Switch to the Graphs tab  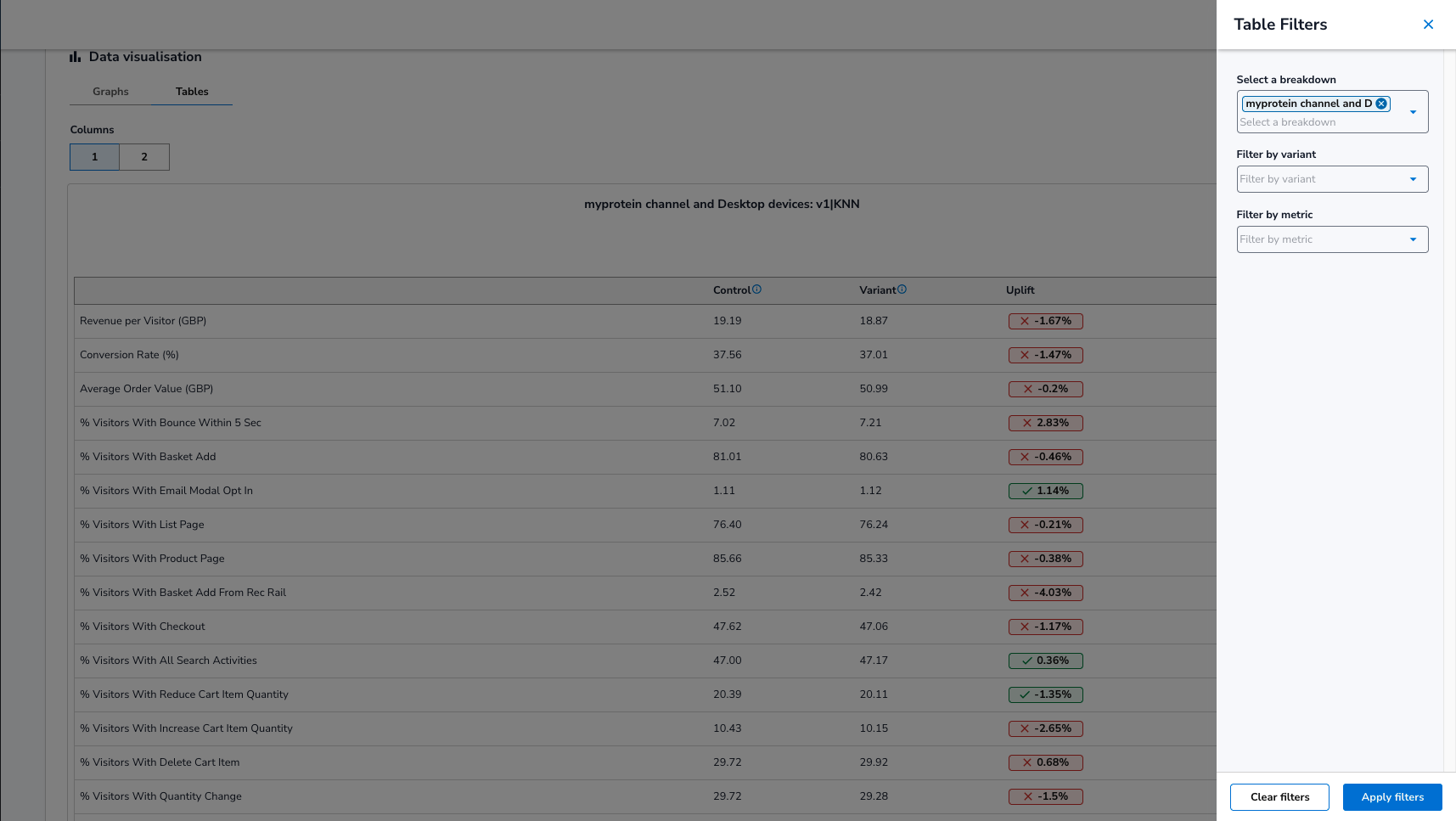110,92
